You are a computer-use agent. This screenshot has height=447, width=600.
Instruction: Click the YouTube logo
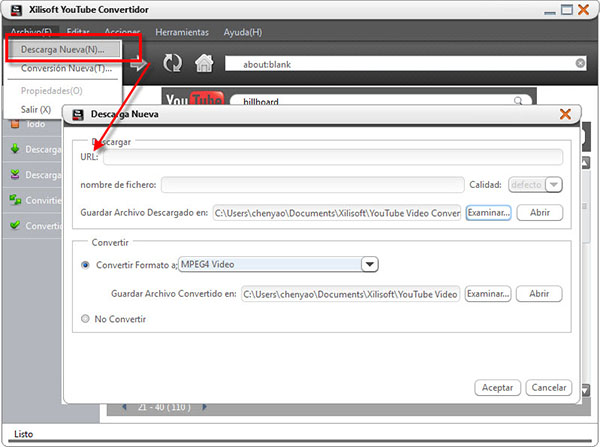click(195, 99)
